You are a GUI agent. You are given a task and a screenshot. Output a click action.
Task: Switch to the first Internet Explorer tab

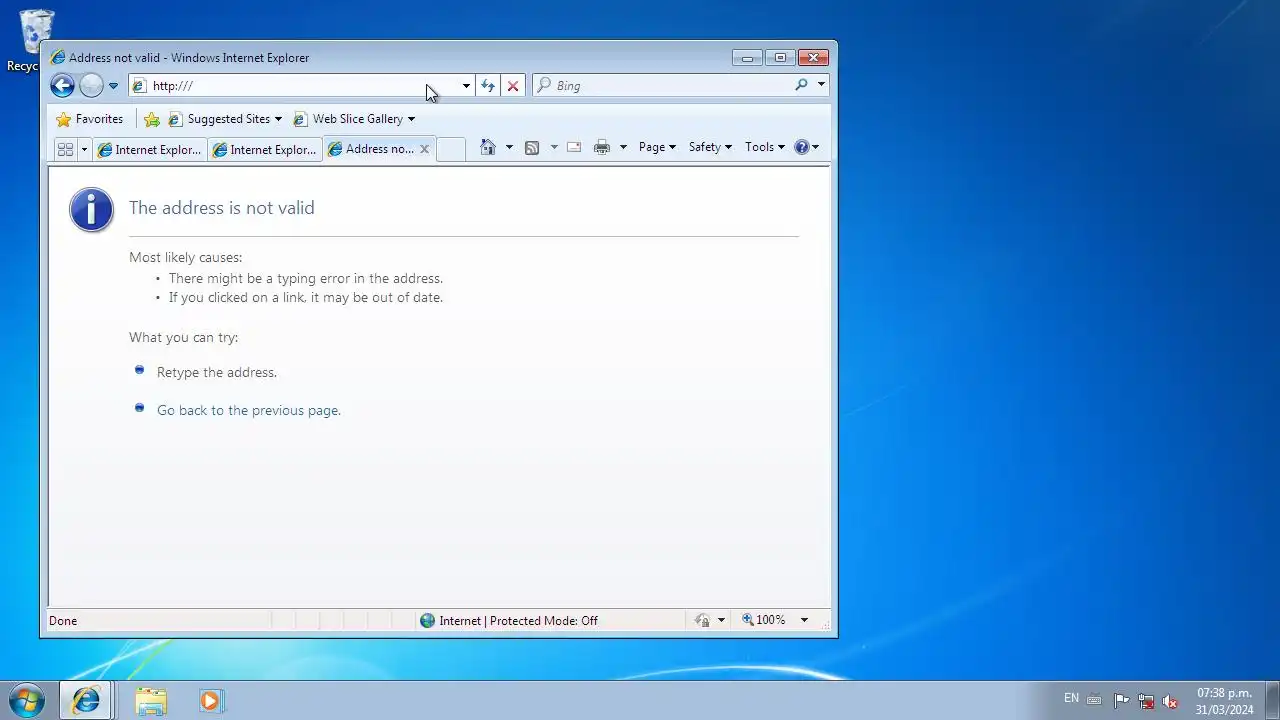(149, 149)
